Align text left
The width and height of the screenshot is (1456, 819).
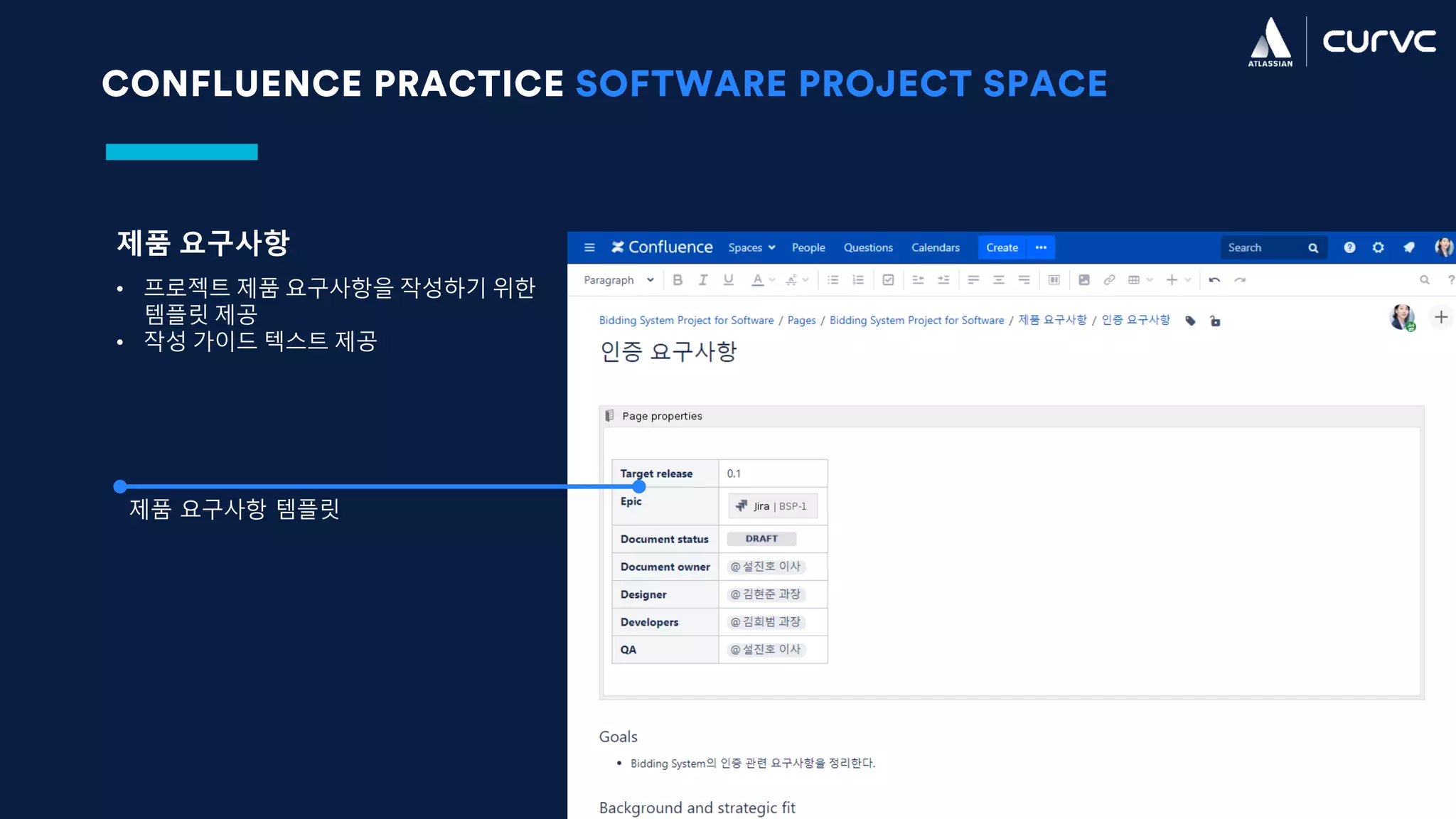point(974,280)
